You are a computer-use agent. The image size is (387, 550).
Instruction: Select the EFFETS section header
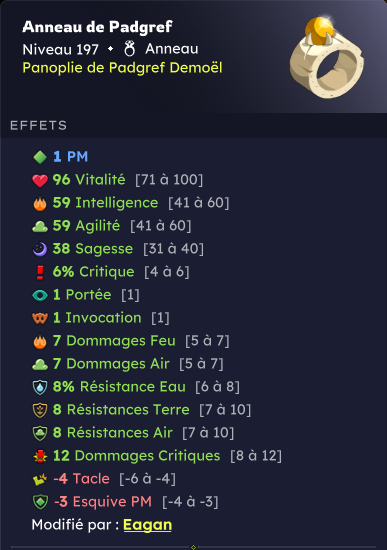[38, 125]
